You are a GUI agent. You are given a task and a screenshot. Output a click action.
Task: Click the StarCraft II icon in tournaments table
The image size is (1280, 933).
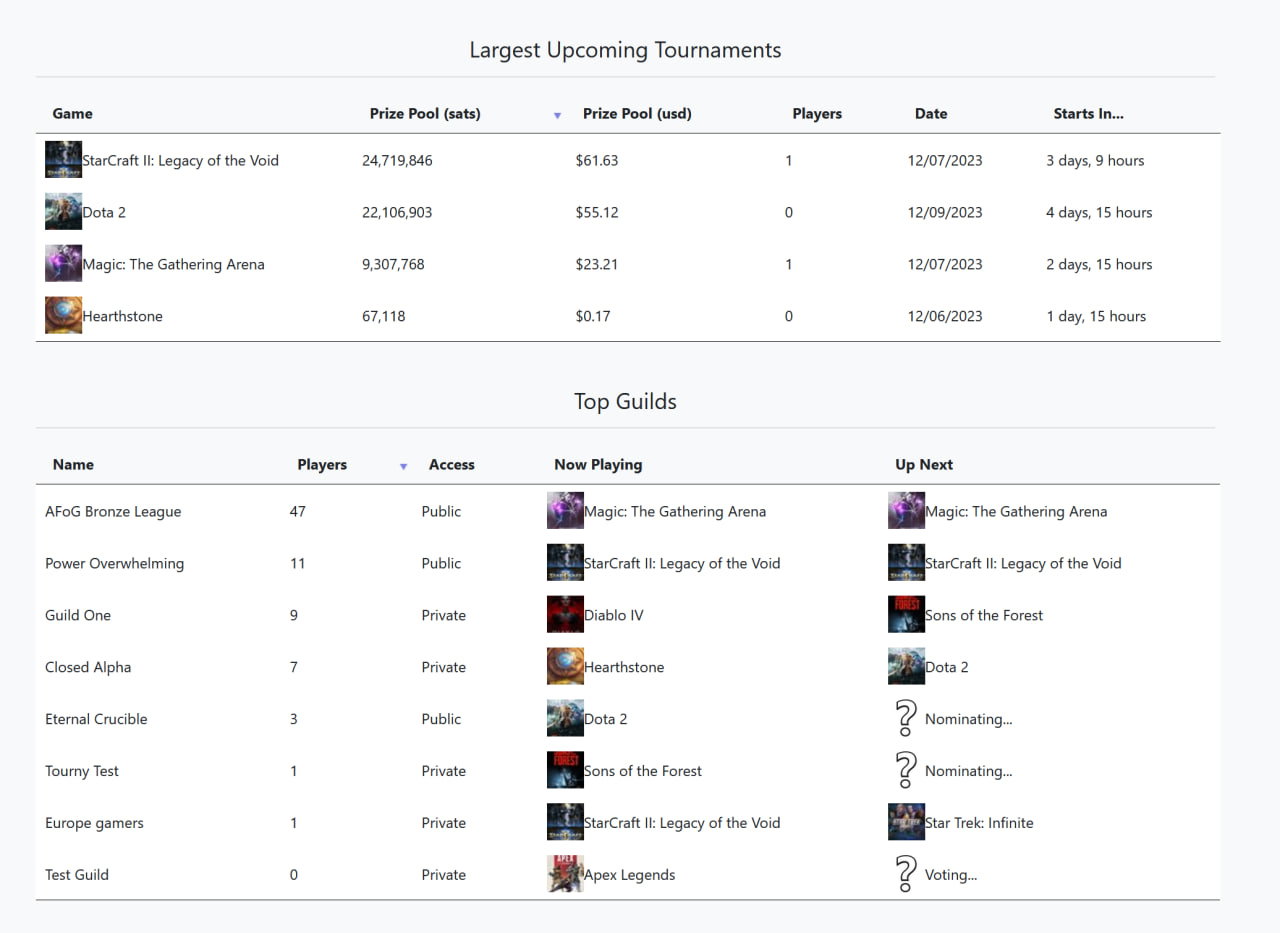click(x=63, y=160)
